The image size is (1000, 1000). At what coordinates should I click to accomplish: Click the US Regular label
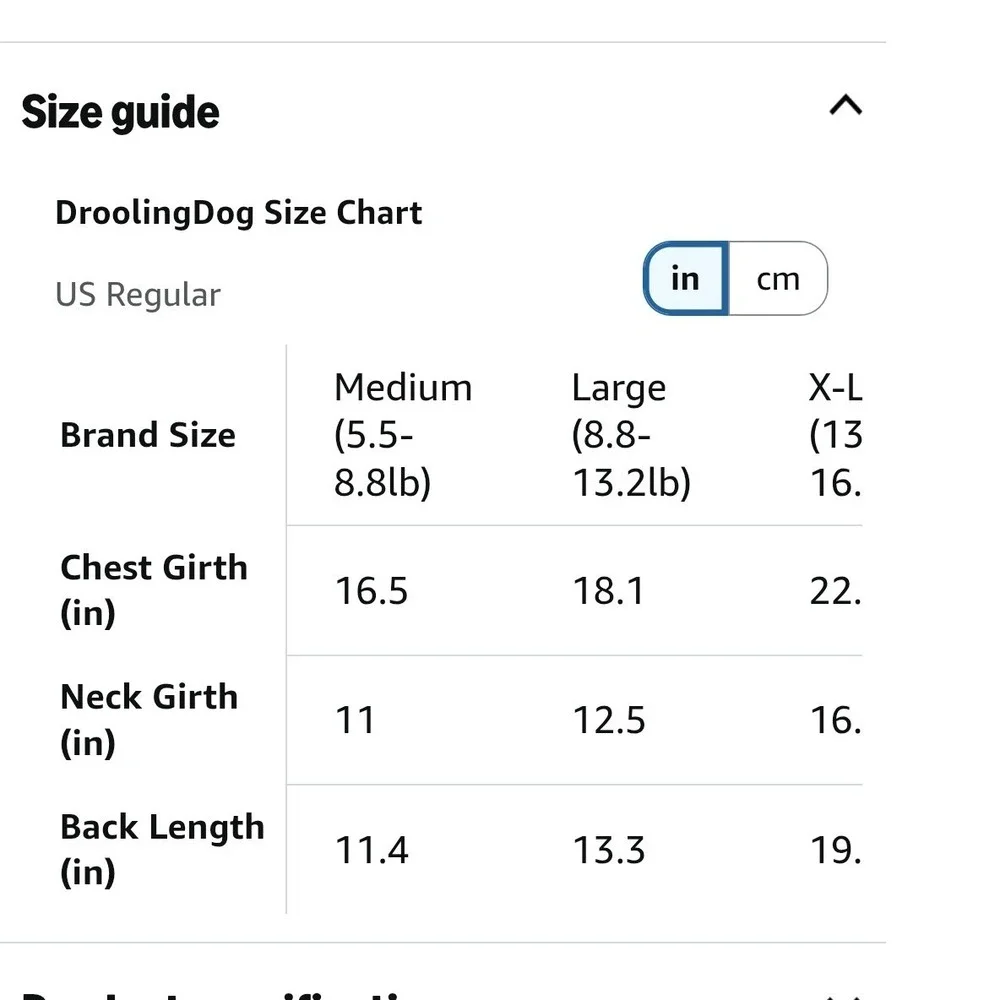(138, 295)
